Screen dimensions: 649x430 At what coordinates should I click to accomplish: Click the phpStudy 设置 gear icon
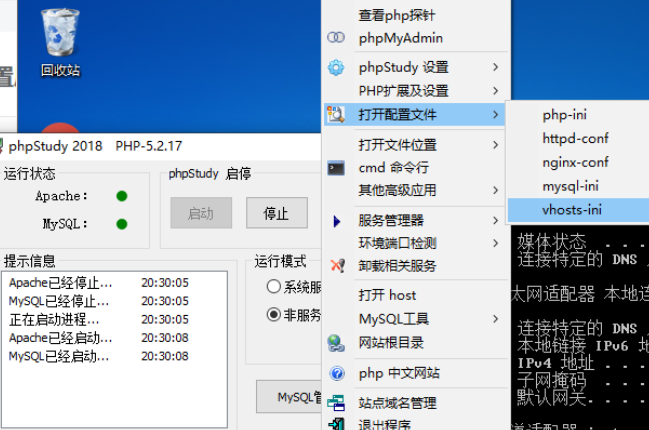(336, 67)
